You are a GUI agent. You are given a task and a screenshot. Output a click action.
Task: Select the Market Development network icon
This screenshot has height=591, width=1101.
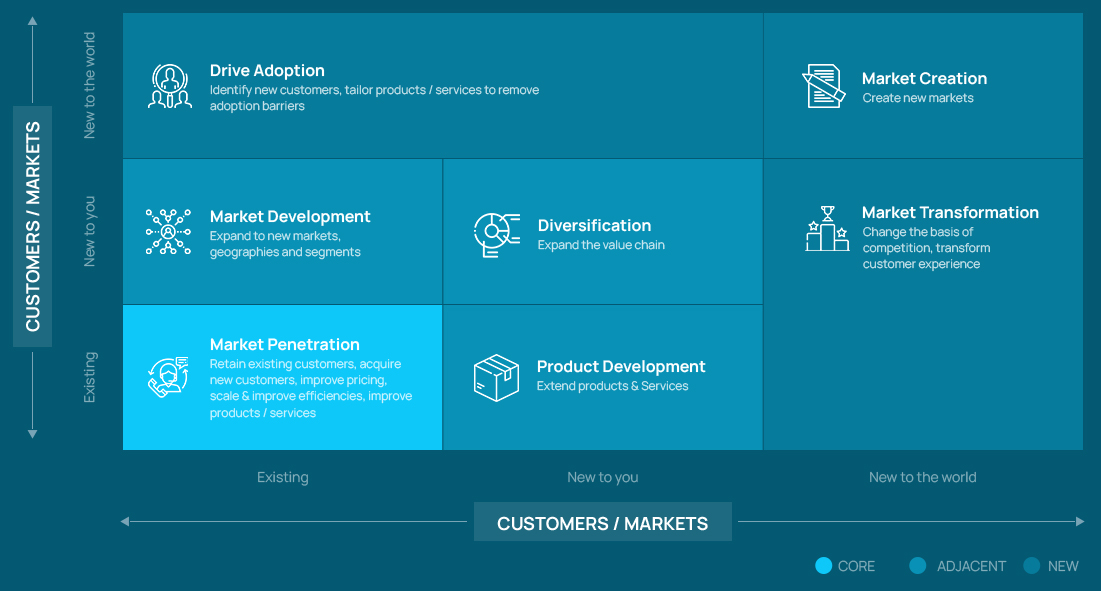(168, 232)
